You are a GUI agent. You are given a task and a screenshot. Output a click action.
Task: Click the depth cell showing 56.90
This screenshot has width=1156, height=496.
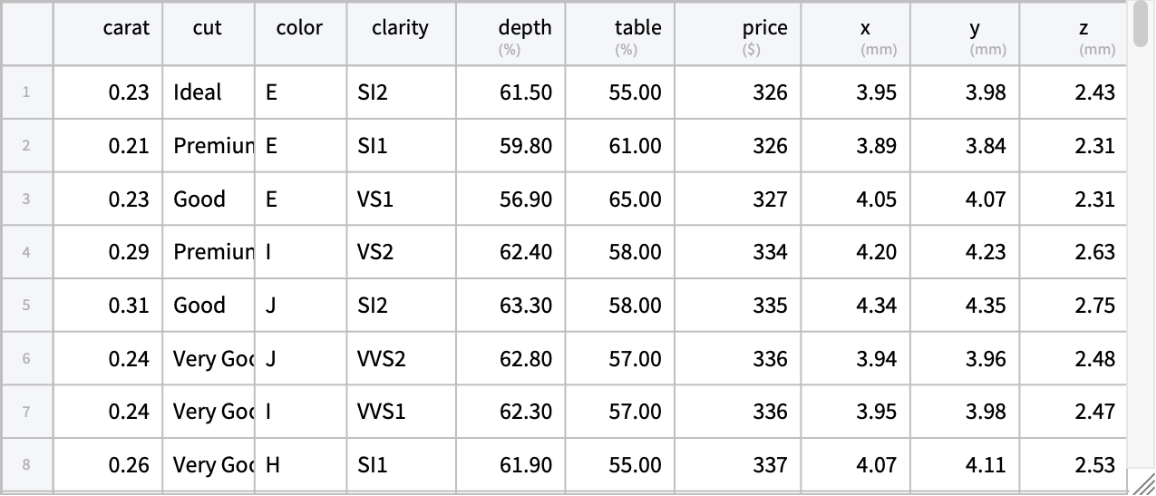525,199
